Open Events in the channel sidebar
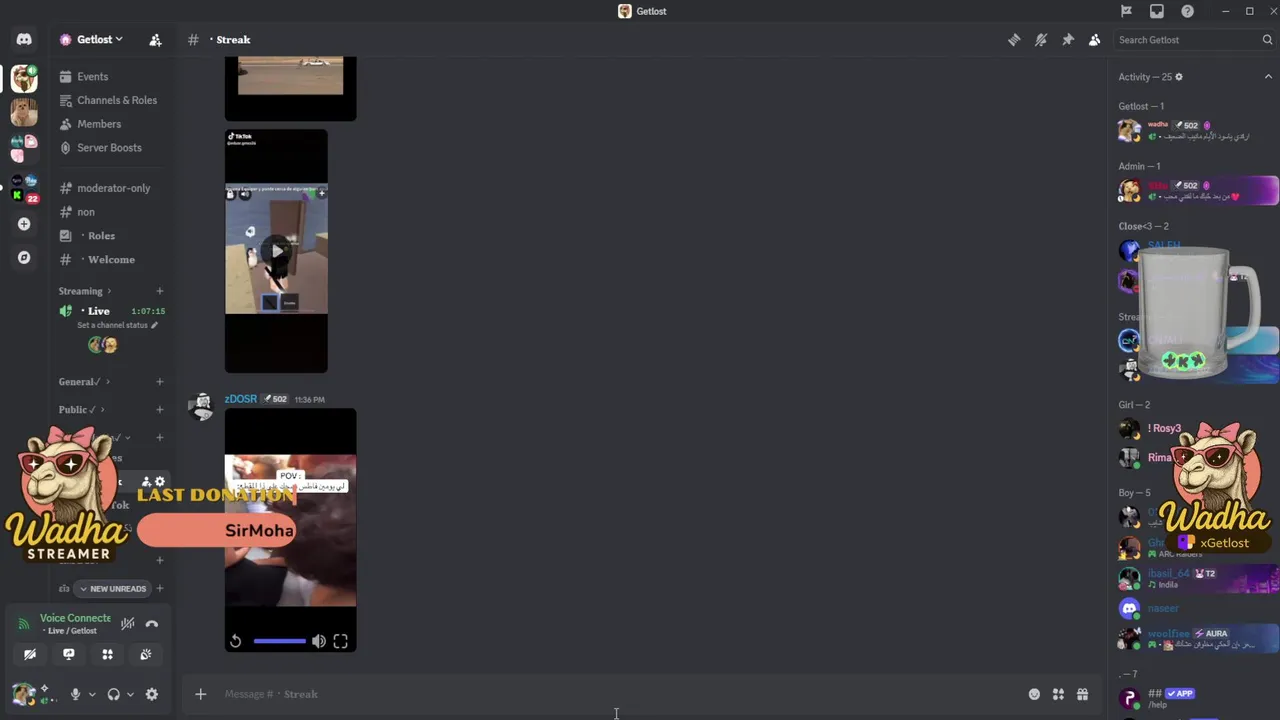This screenshot has width=1280, height=720. pyautogui.click(x=93, y=77)
